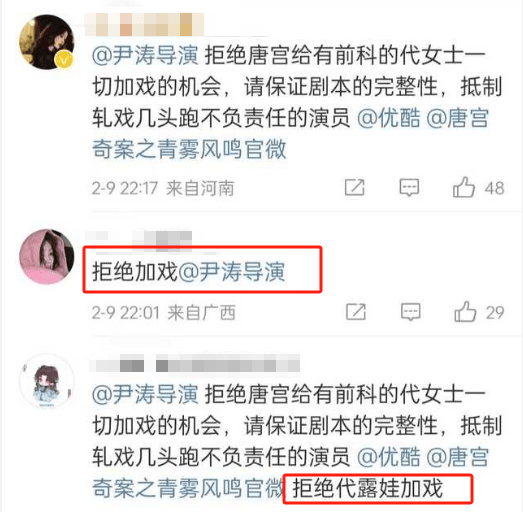523x512 pixels.
Task: Open the cartoon avatar of third commenter
Action: coord(47,382)
